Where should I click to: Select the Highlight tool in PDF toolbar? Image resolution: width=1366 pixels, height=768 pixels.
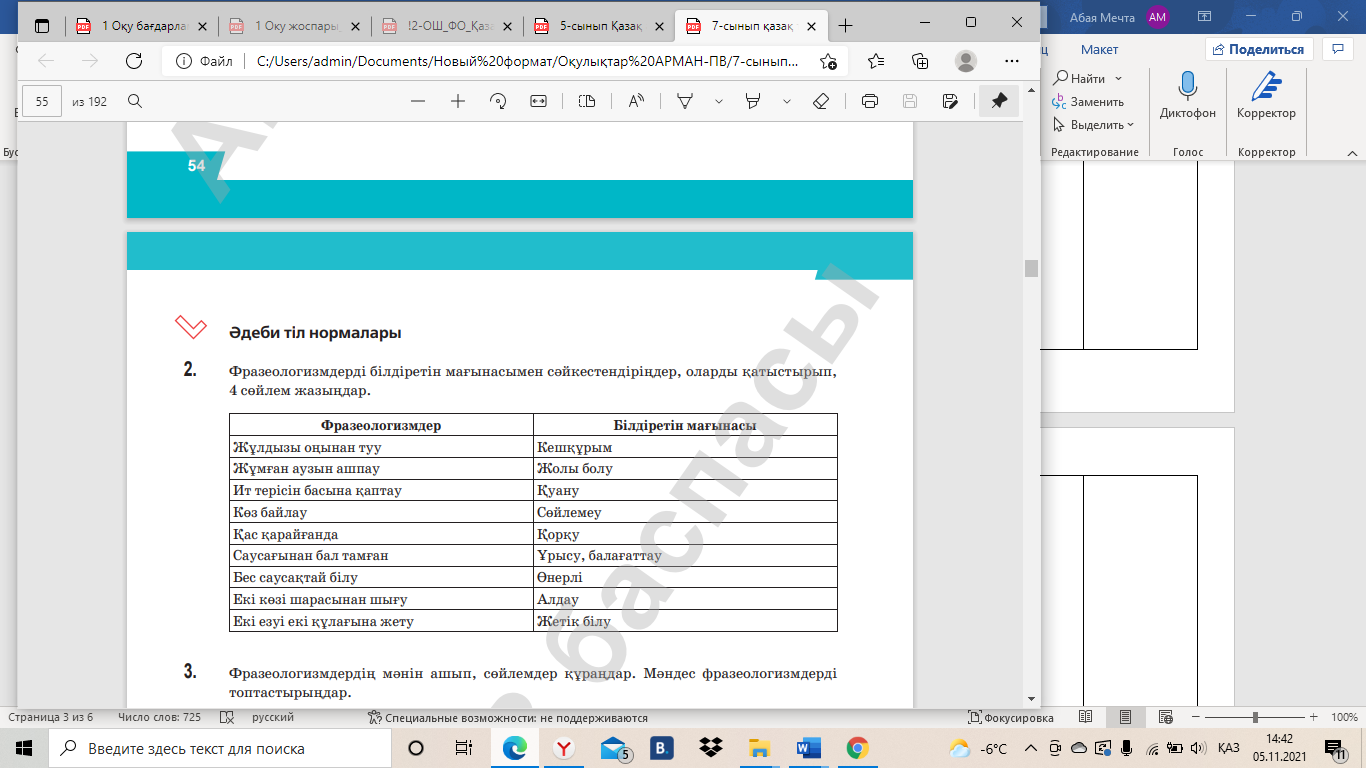pyautogui.click(x=755, y=101)
